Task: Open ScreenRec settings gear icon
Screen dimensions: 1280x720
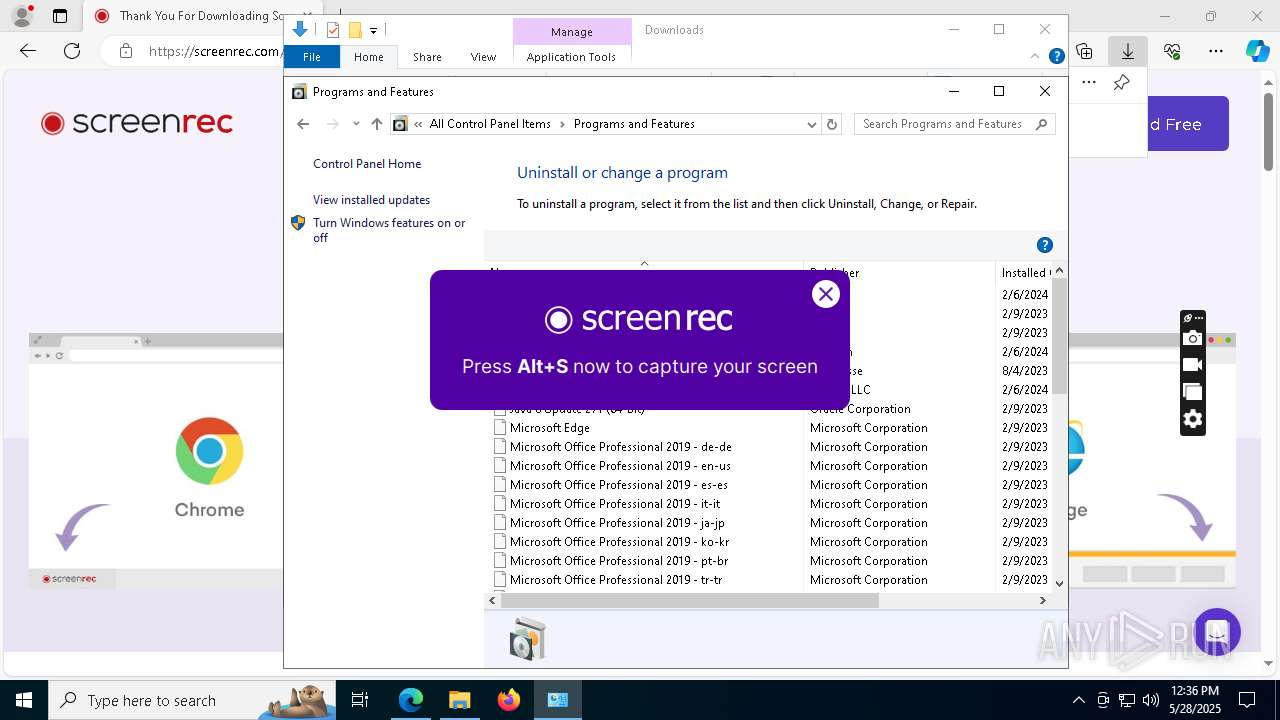Action: coord(1192,420)
